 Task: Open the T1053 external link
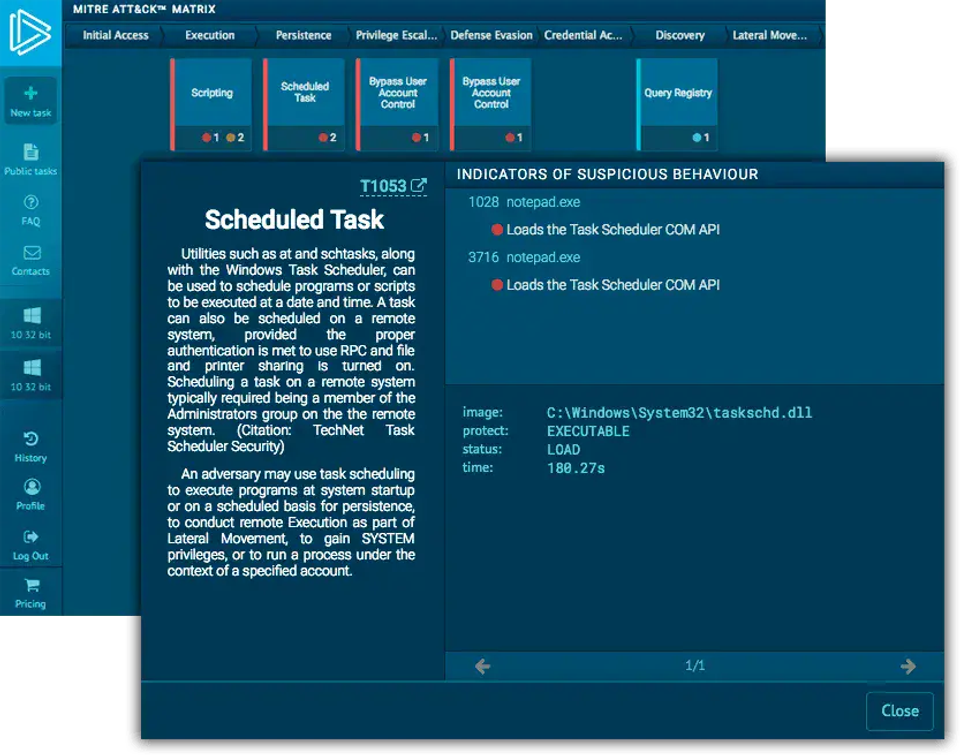pyautogui.click(x=393, y=186)
